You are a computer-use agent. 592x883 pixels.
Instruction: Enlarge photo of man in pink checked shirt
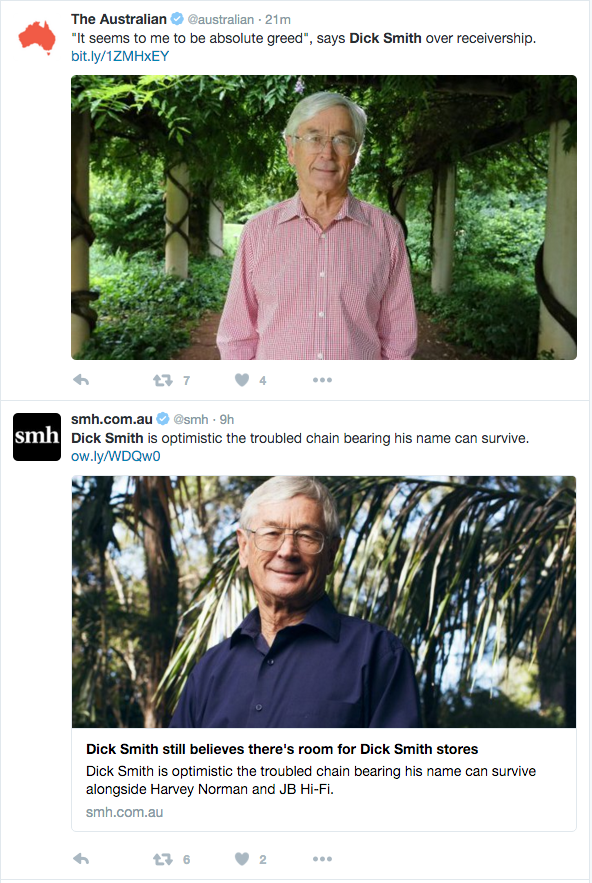click(x=324, y=217)
